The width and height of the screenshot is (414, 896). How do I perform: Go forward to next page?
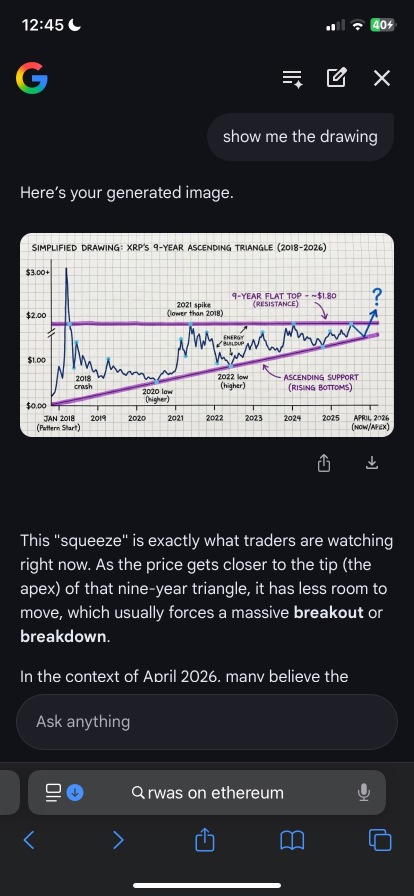(118, 840)
